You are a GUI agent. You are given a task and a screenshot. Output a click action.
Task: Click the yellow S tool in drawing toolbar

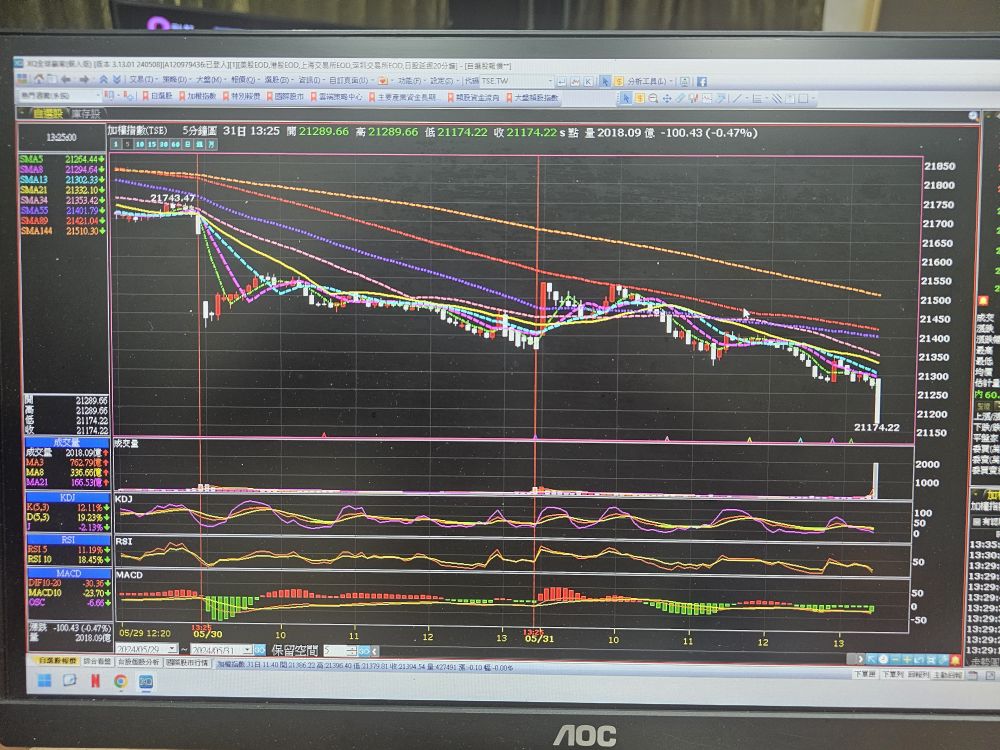640,98
